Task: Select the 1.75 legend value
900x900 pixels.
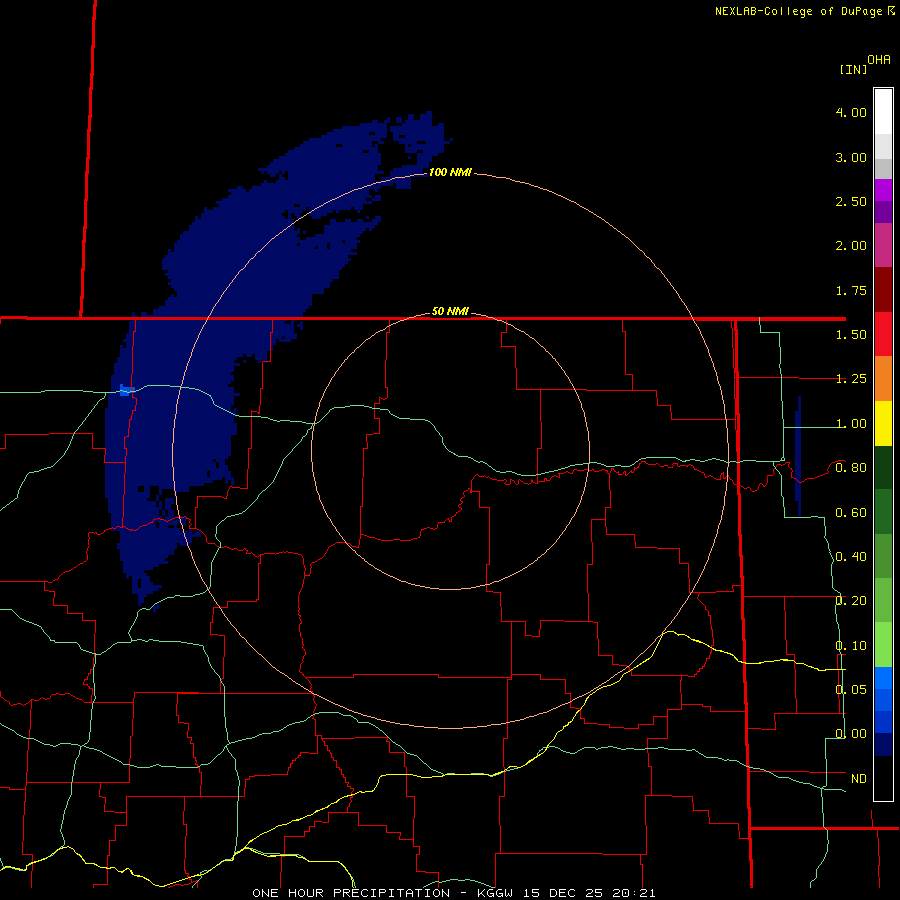Action: 851,290
